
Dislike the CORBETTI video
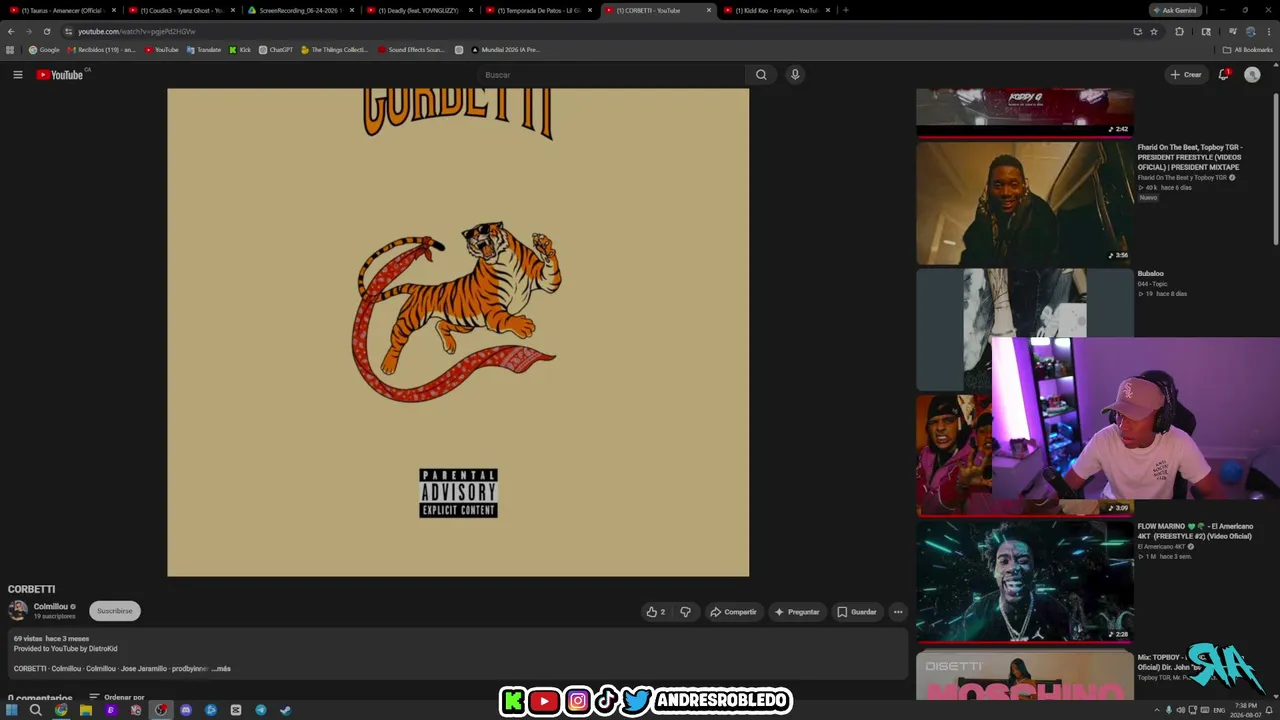pos(685,612)
